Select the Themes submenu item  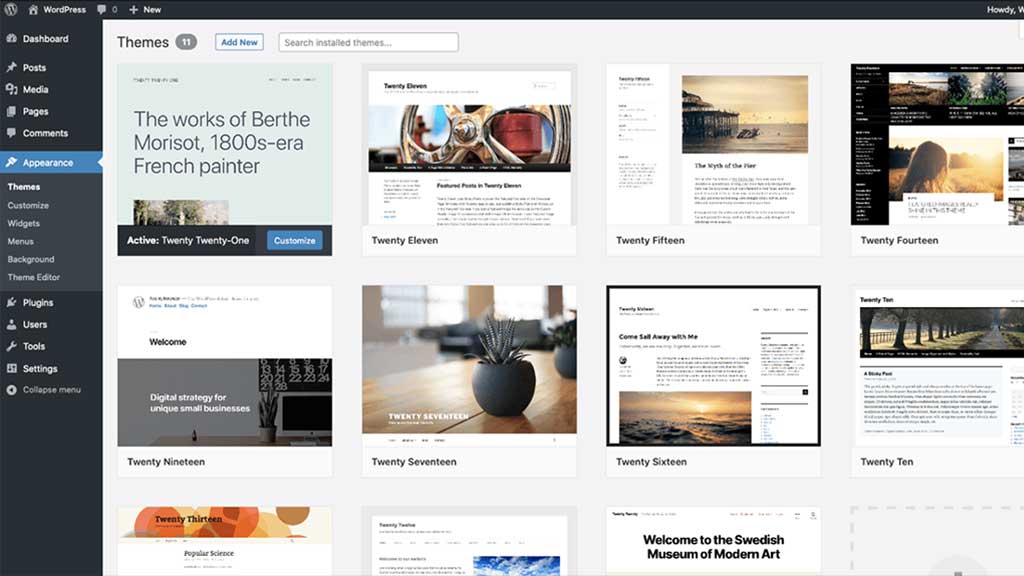pos(24,187)
